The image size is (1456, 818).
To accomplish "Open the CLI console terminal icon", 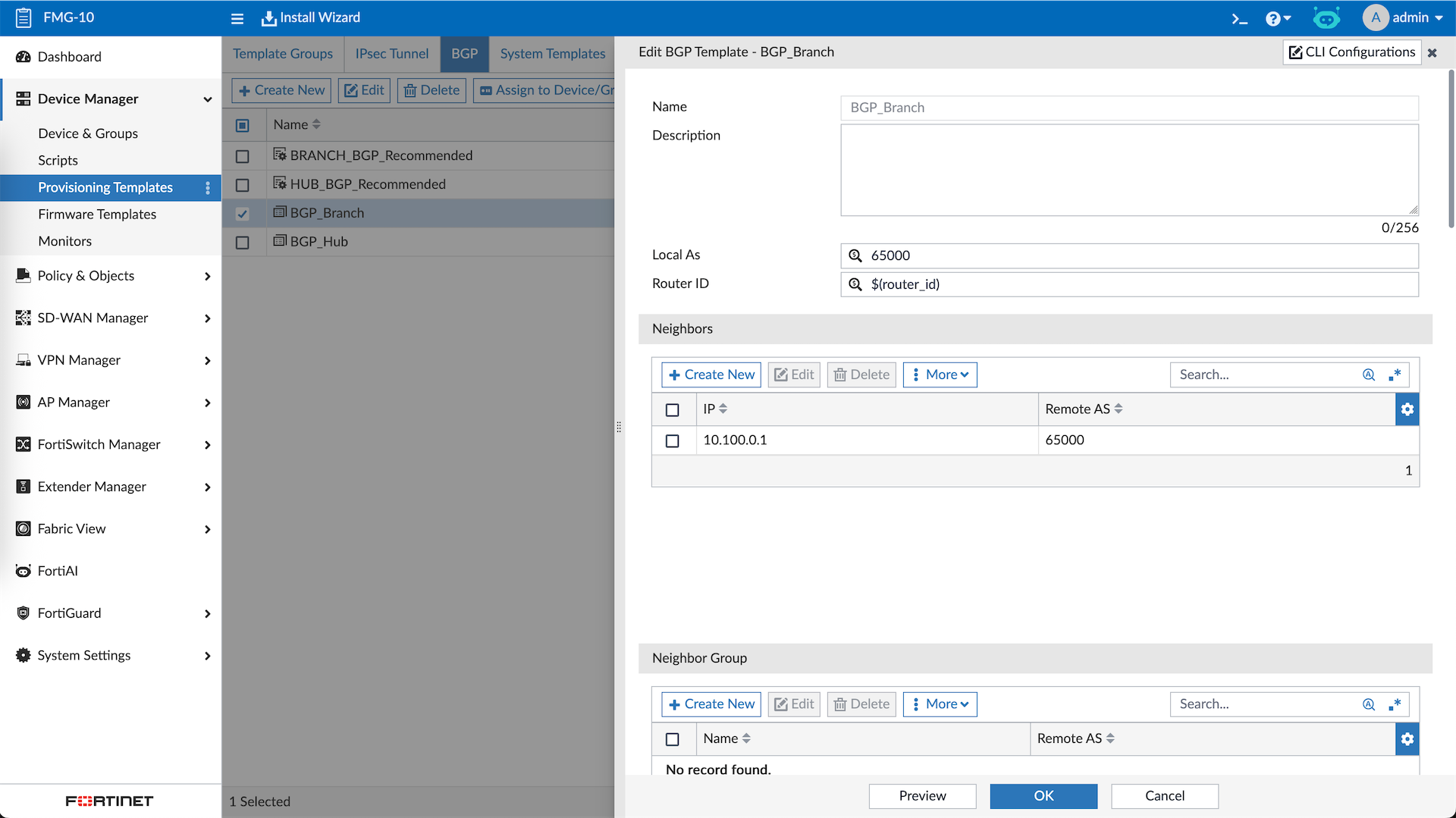I will coord(1239,18).
